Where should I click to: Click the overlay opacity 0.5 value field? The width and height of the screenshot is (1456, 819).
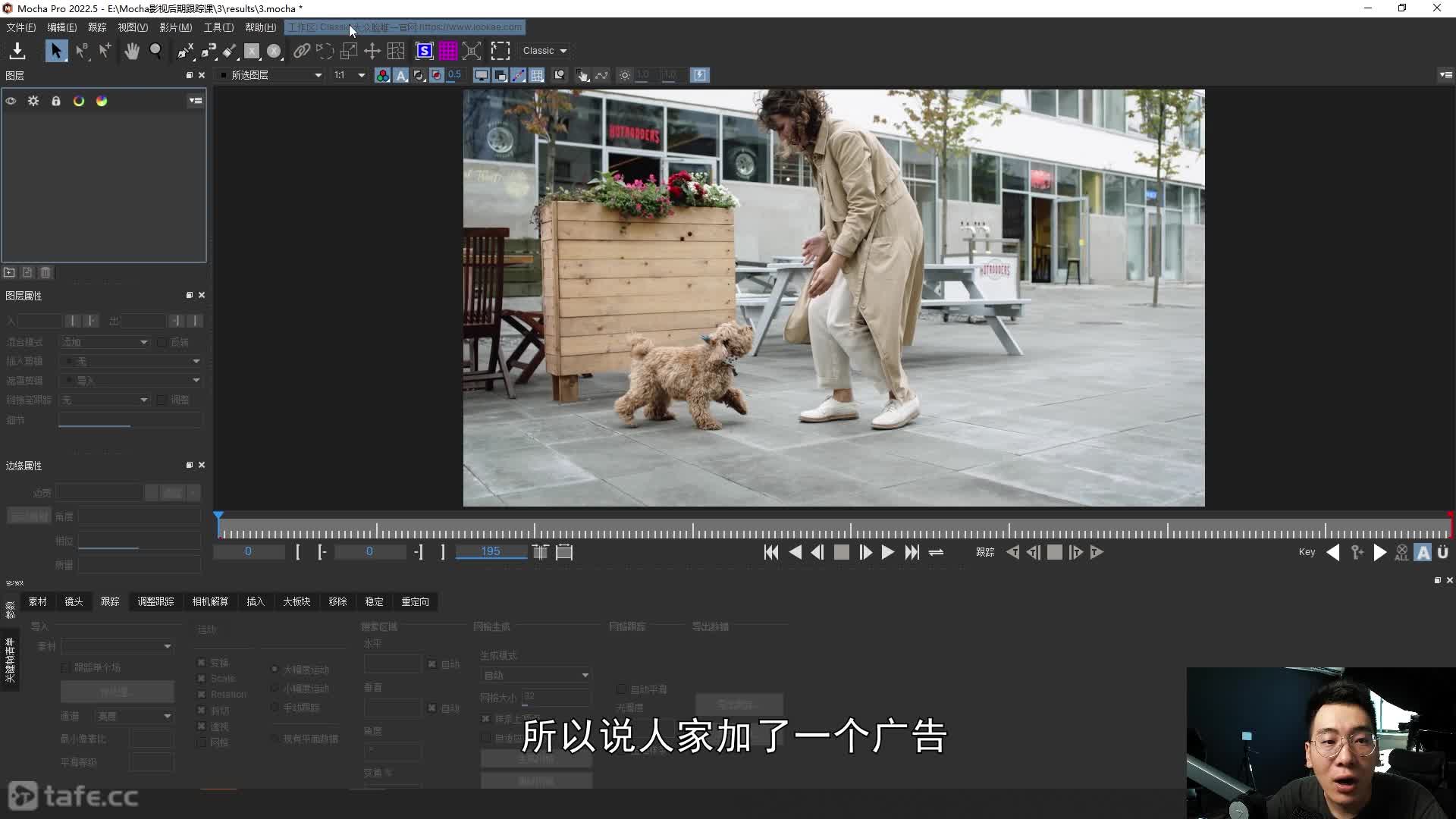pyautogui.click(x=454, y=74)
